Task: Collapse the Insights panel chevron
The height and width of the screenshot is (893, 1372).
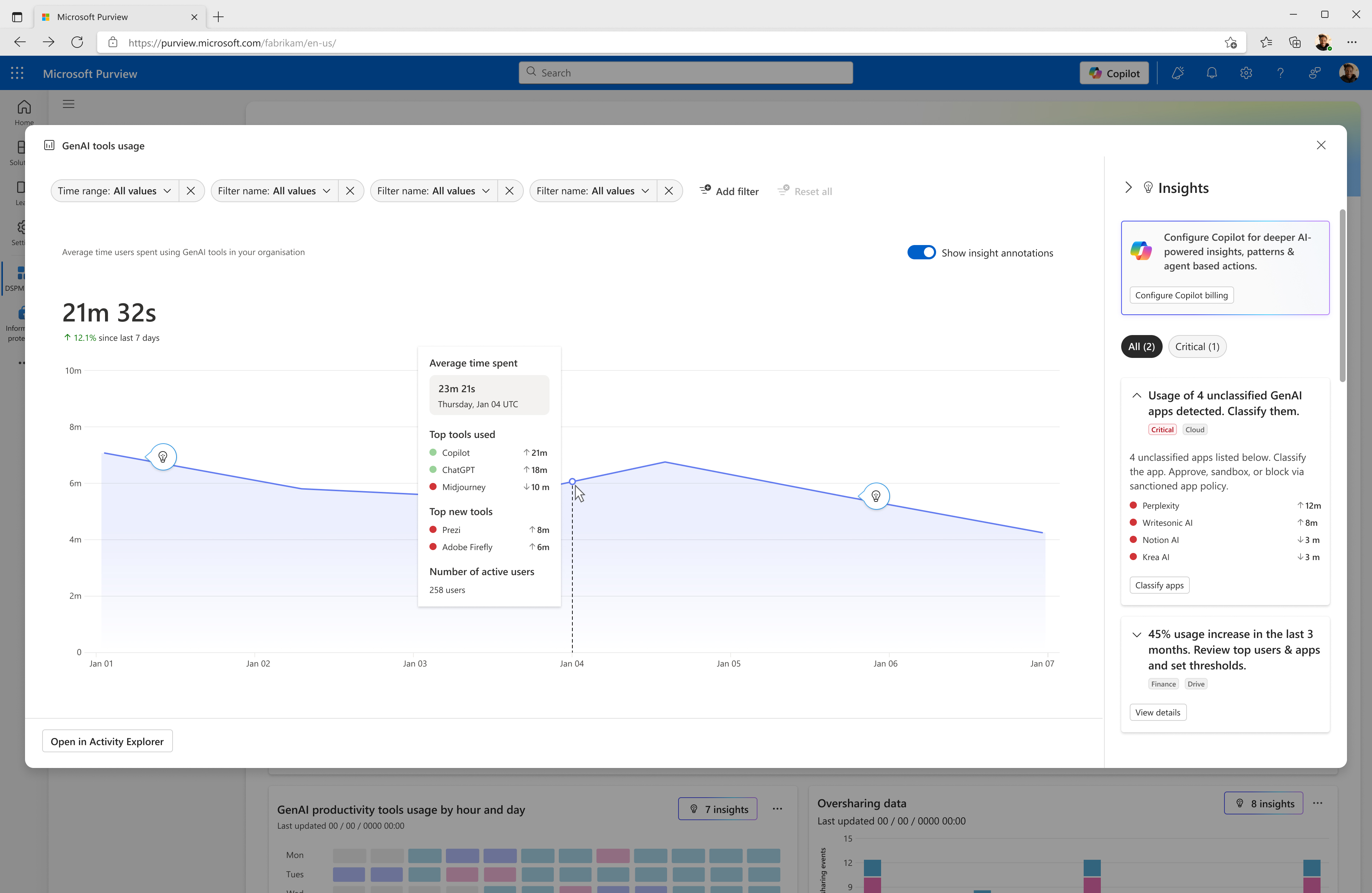Action: tap(1128, 188)
